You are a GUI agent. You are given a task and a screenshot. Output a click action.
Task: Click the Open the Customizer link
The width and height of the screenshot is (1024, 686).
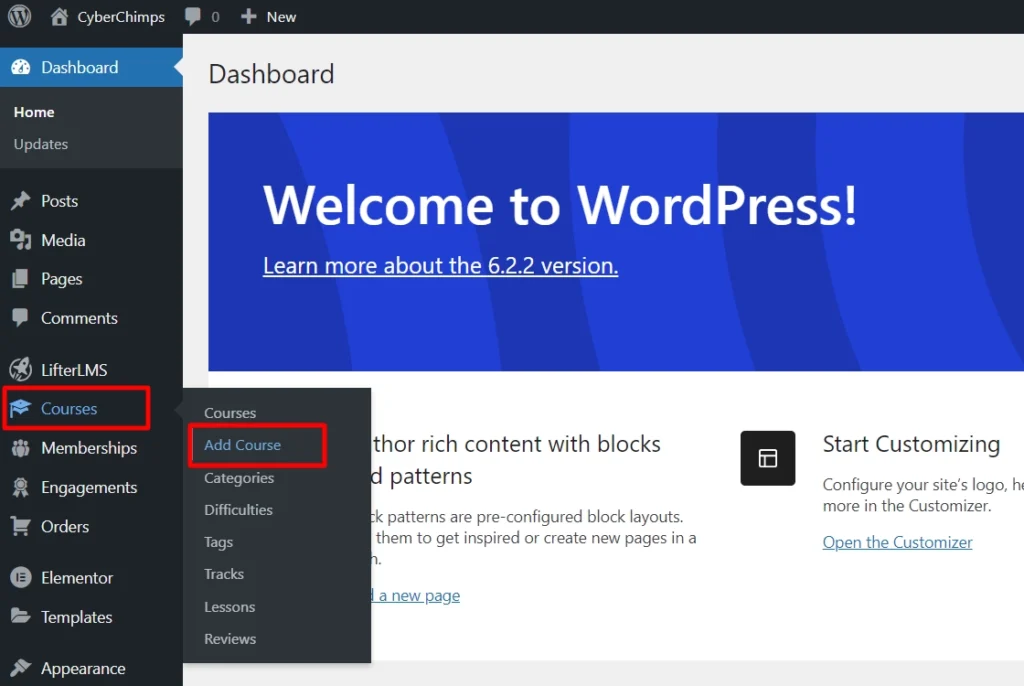pos(897,542)
